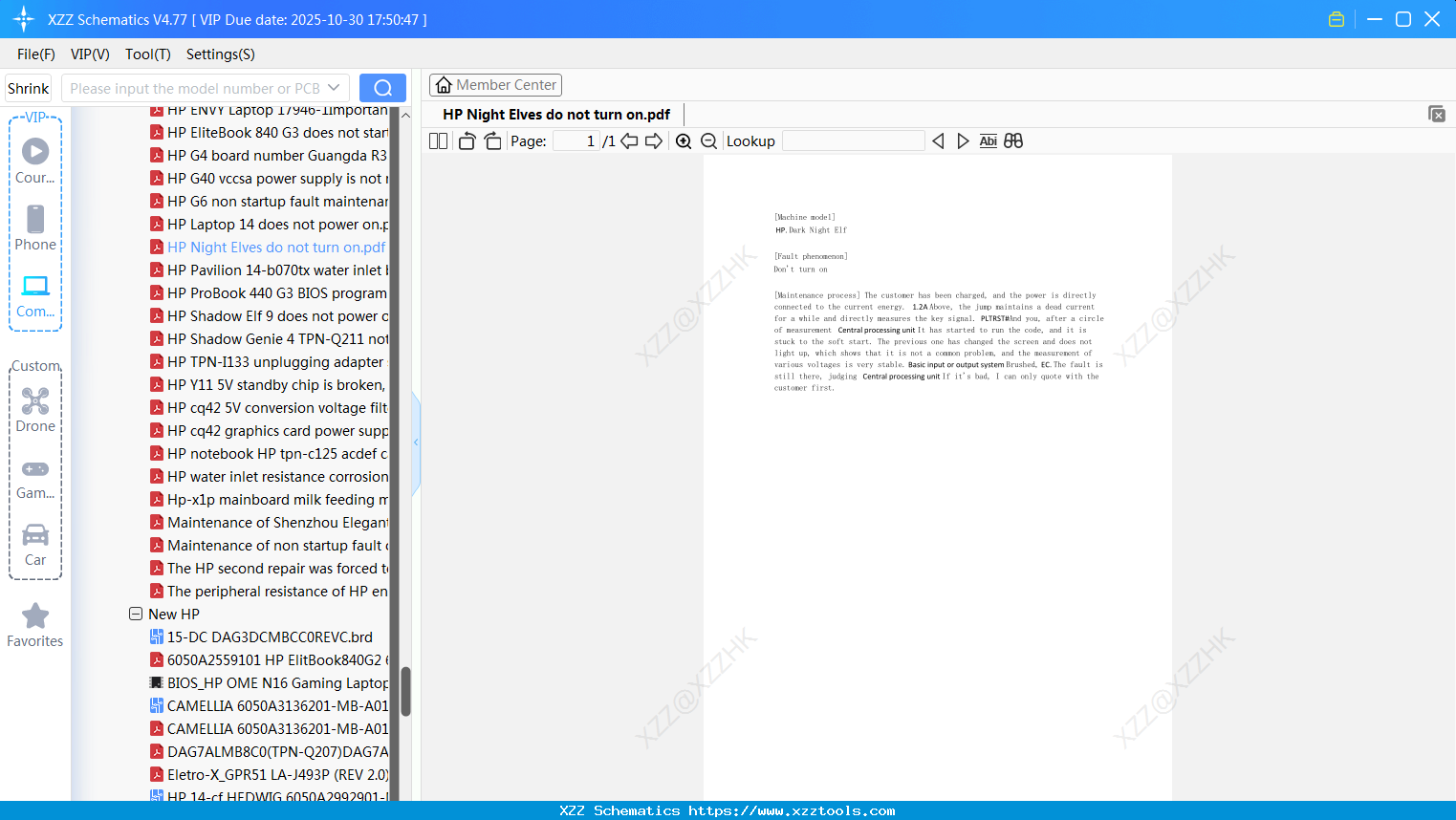Rotate the page clockwise
This screenshot has height=820, width=1456.
[x=492, y=141]
